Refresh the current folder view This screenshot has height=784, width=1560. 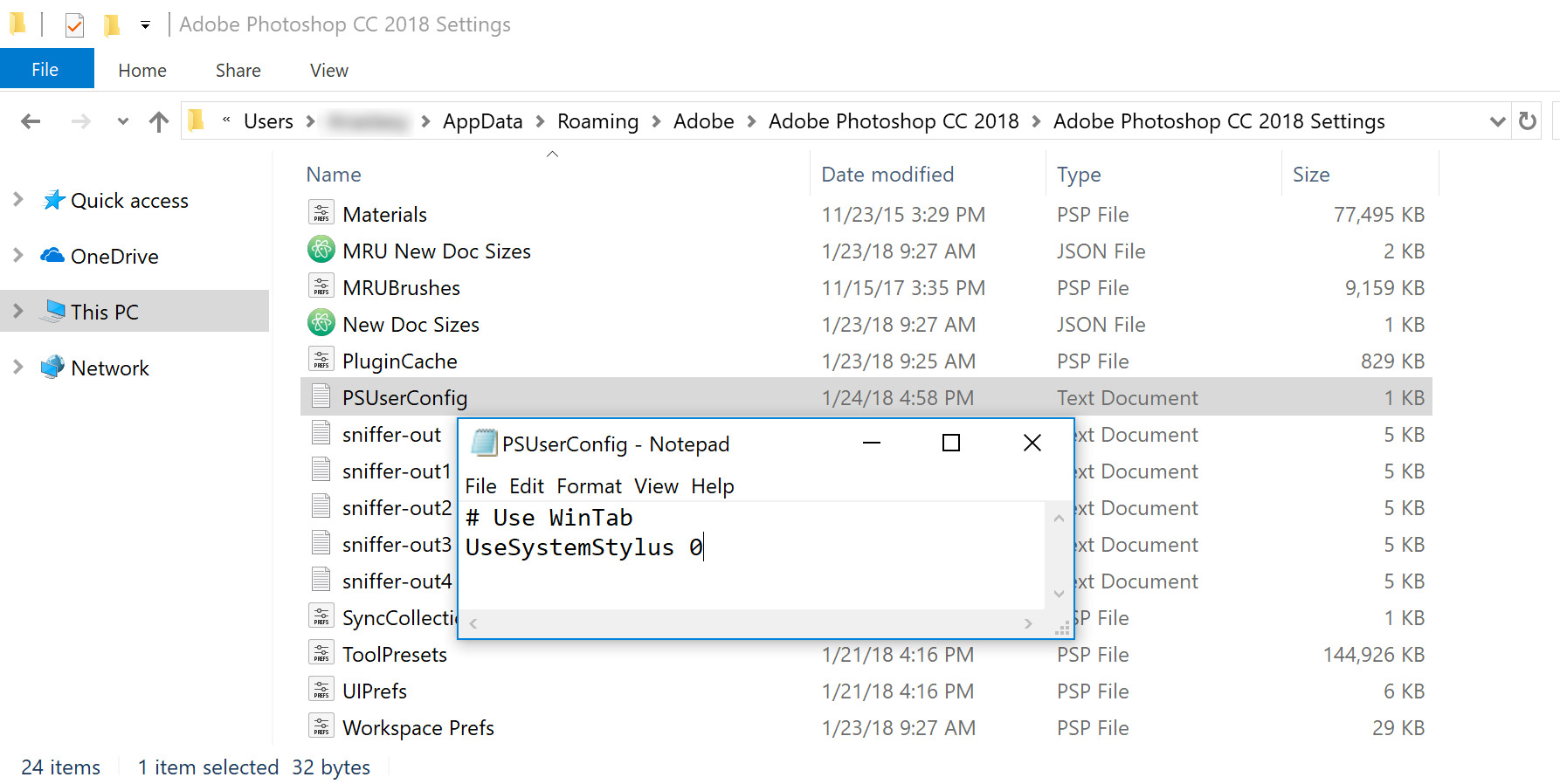click(1527, 120)
